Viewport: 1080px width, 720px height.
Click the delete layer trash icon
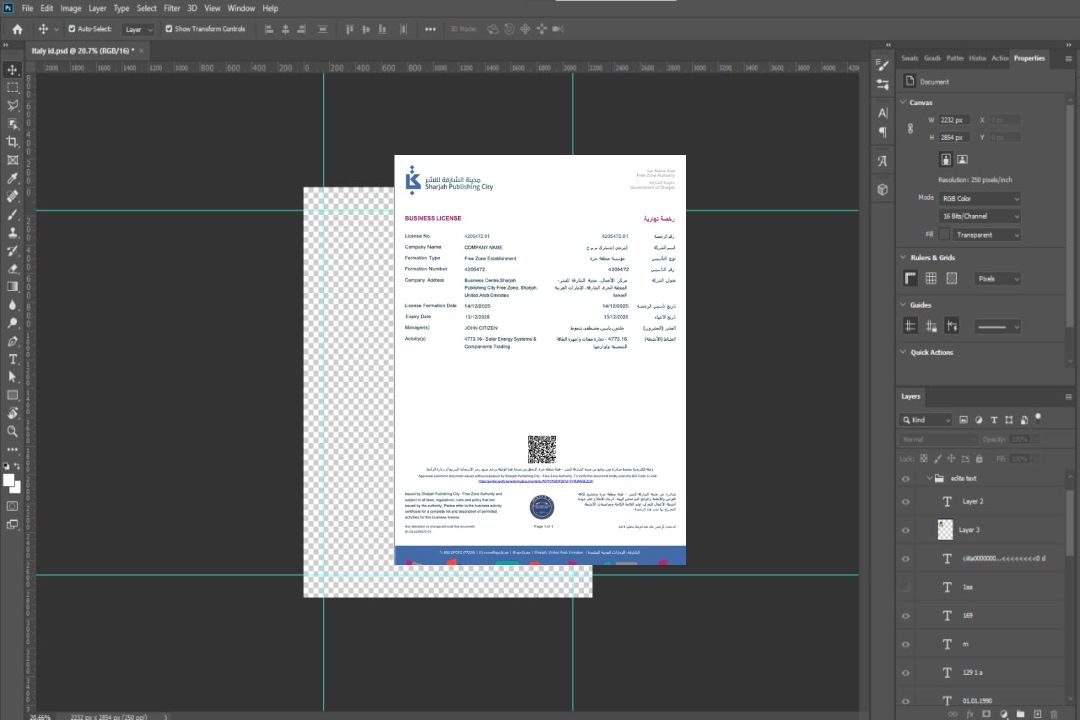[x=1054, y=713]
